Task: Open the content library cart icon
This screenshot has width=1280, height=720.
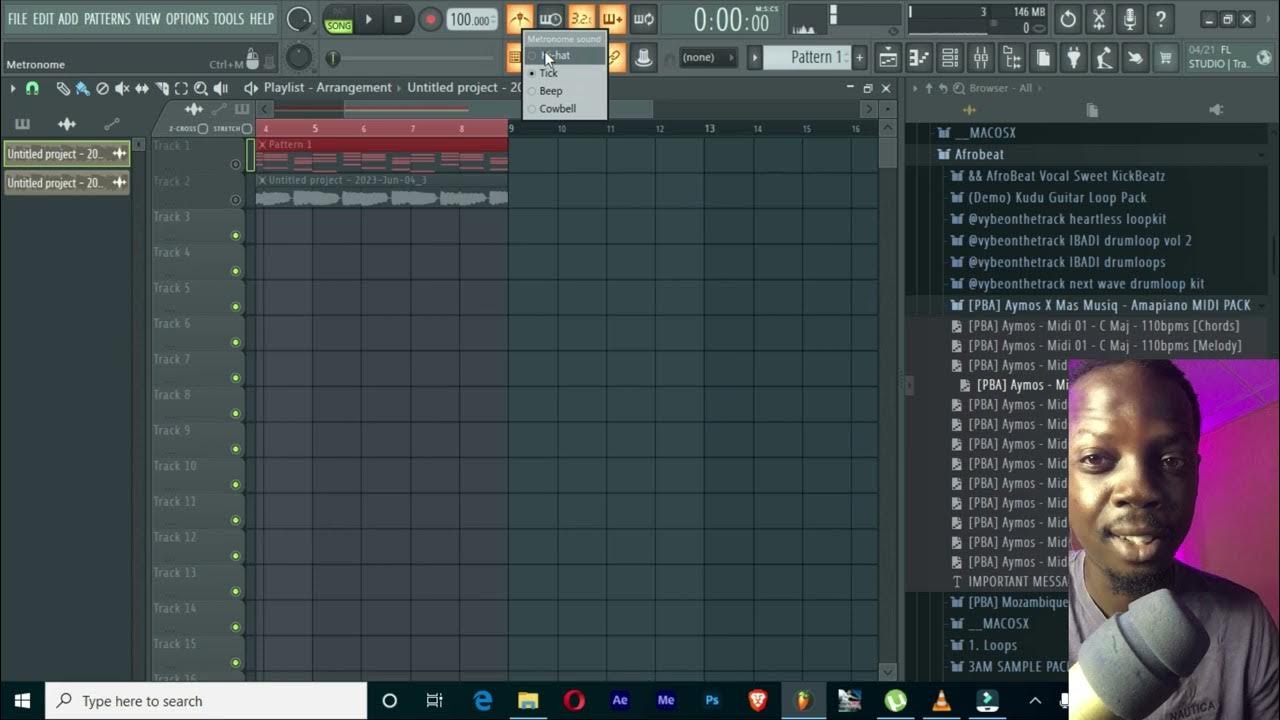Action: 1166,58
